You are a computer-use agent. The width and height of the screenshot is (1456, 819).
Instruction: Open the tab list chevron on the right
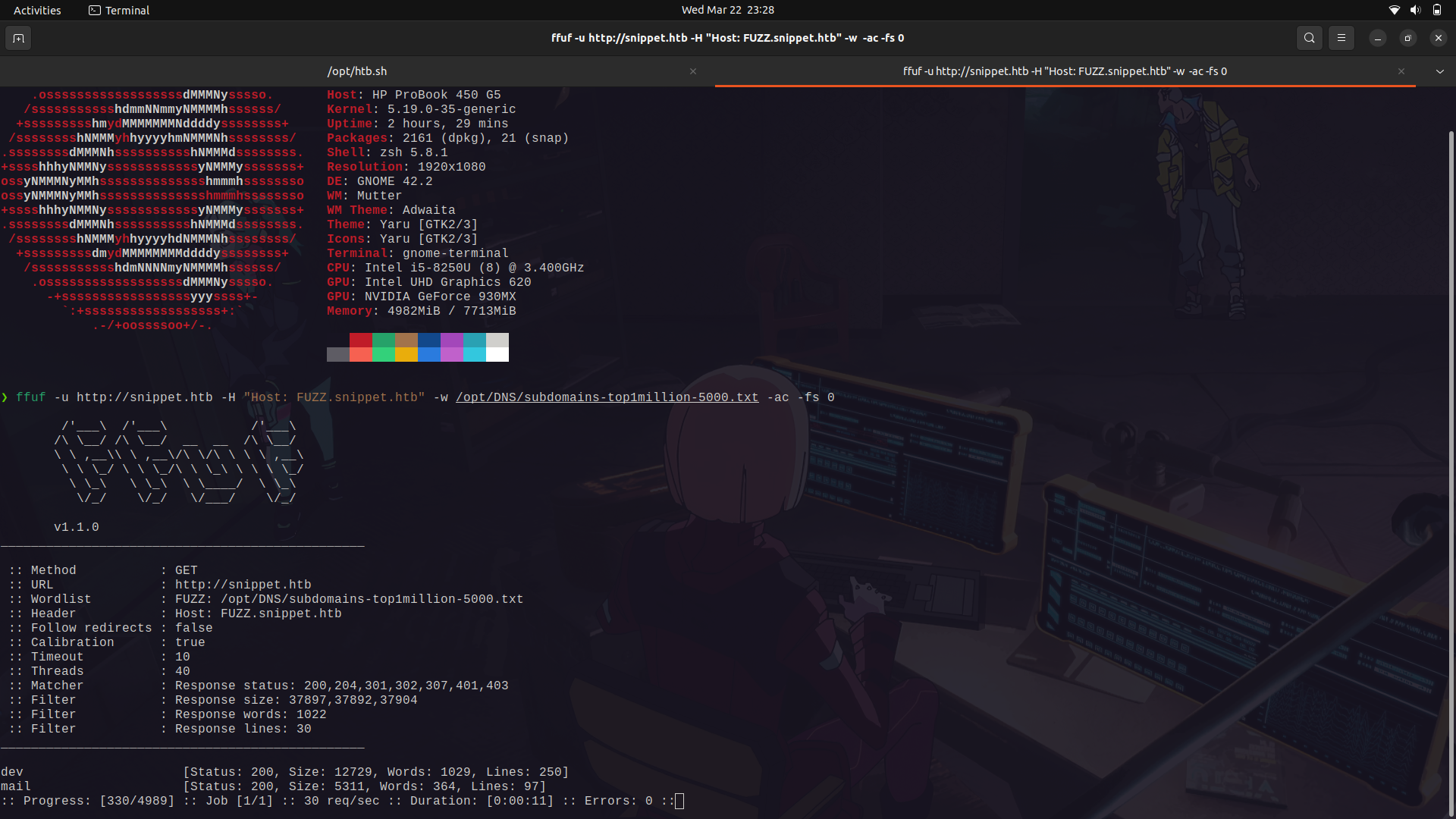pos(1439,71)
